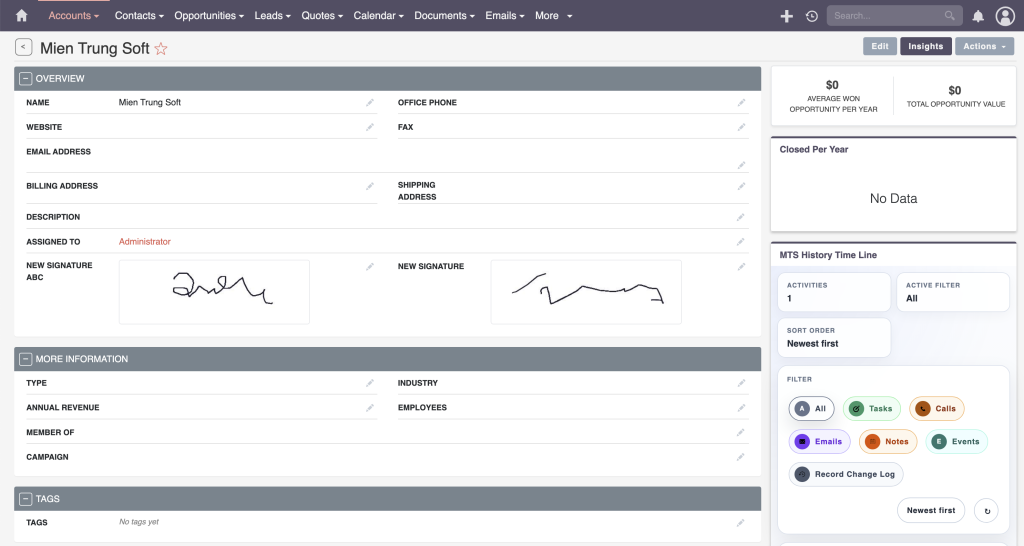Image resolution: width=1024 pixels, height=546 pixels.
Task: Click the Sort Order card
Action: click(834, 338)
